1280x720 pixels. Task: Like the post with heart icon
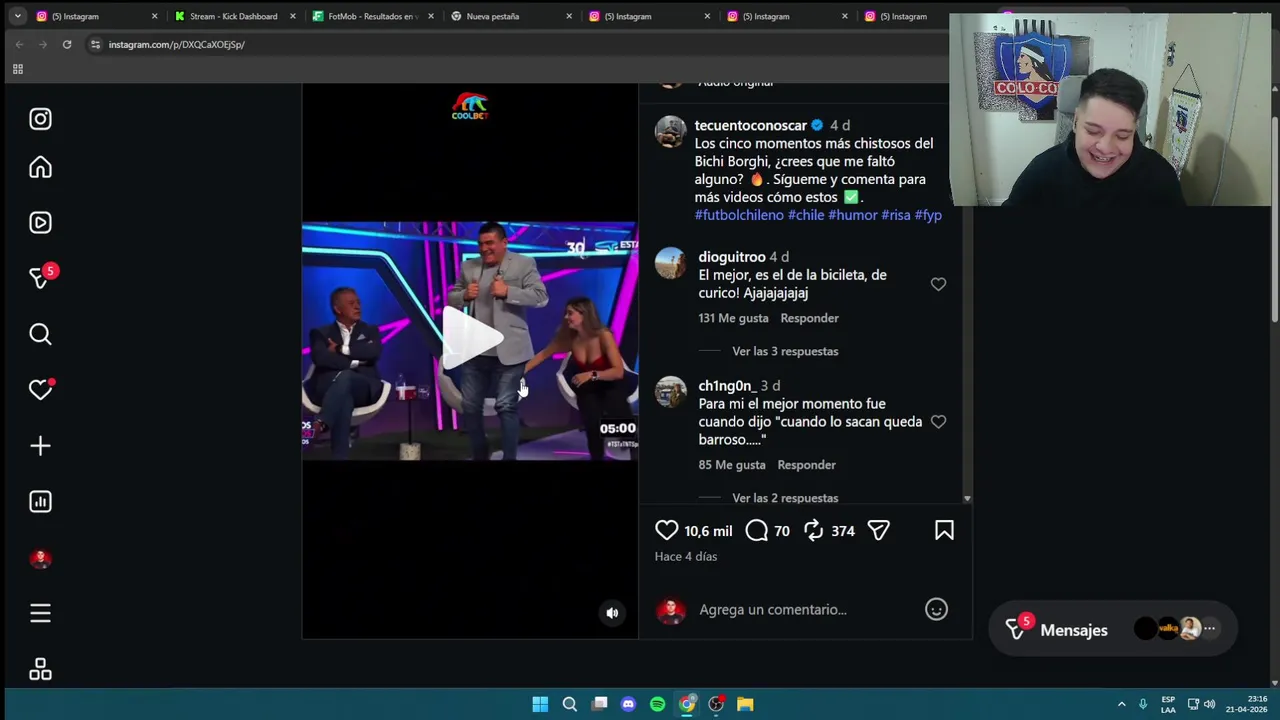(x=666, y=530)
